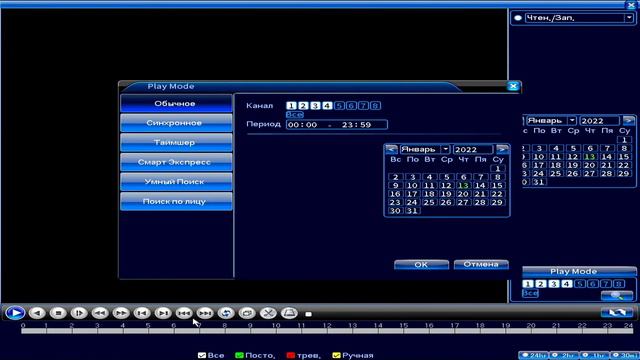Enable channel 8 in the Play Mode dialog

376,106
